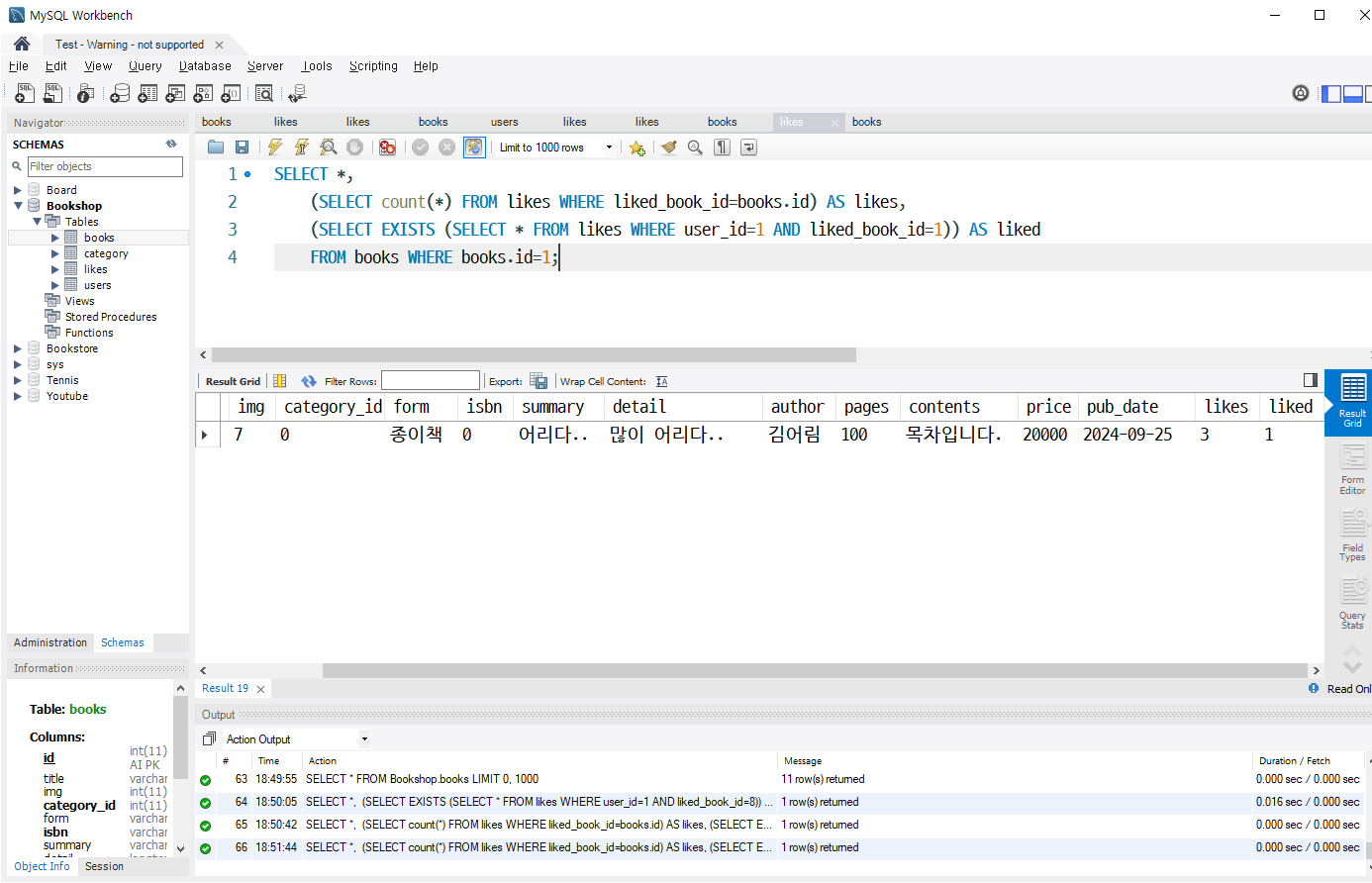Viewport: 1372px width, 883px height.
Task: Click the Filter Rows input field
Action: click(x=430, y=381)
